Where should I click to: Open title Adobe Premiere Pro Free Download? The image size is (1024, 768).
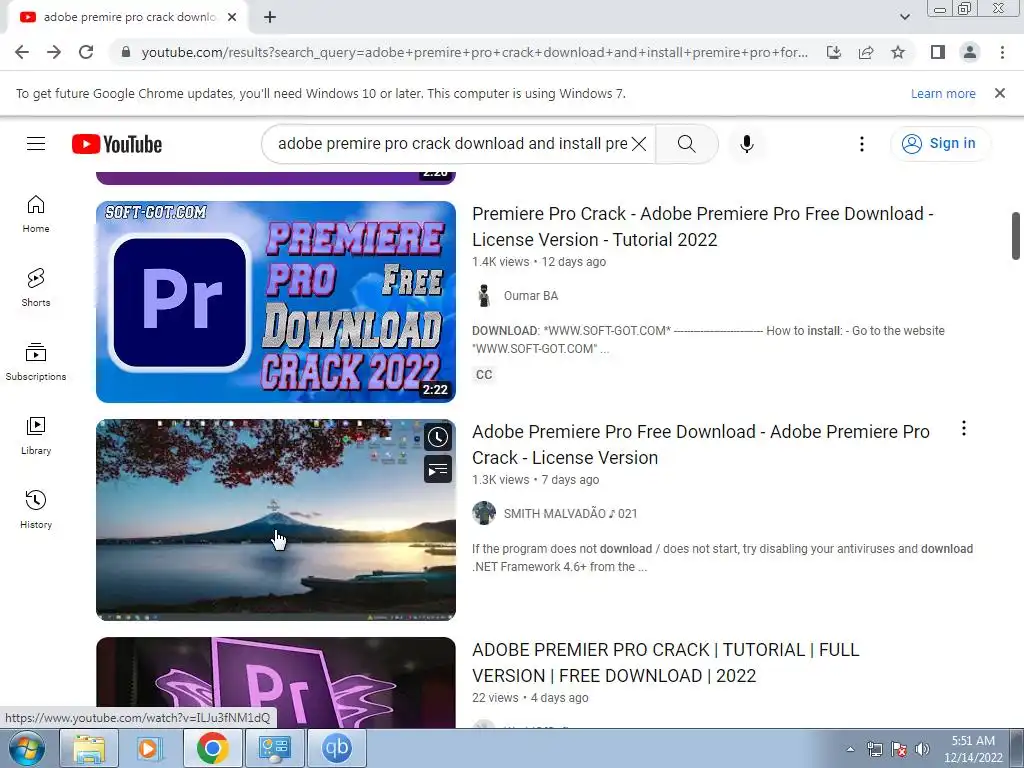coord(701,445)
